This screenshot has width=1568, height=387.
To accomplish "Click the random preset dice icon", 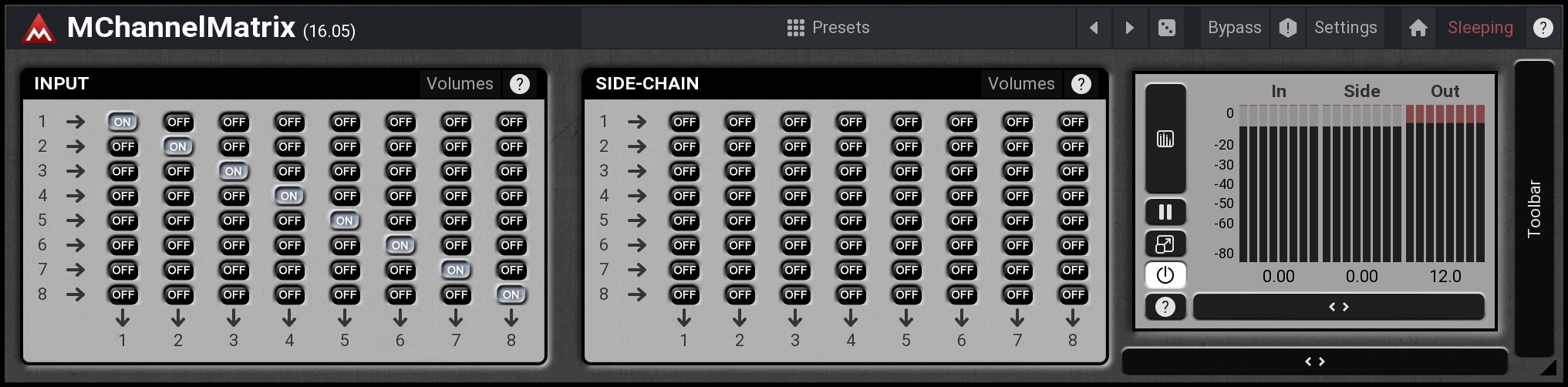I will pos(1167,28).
